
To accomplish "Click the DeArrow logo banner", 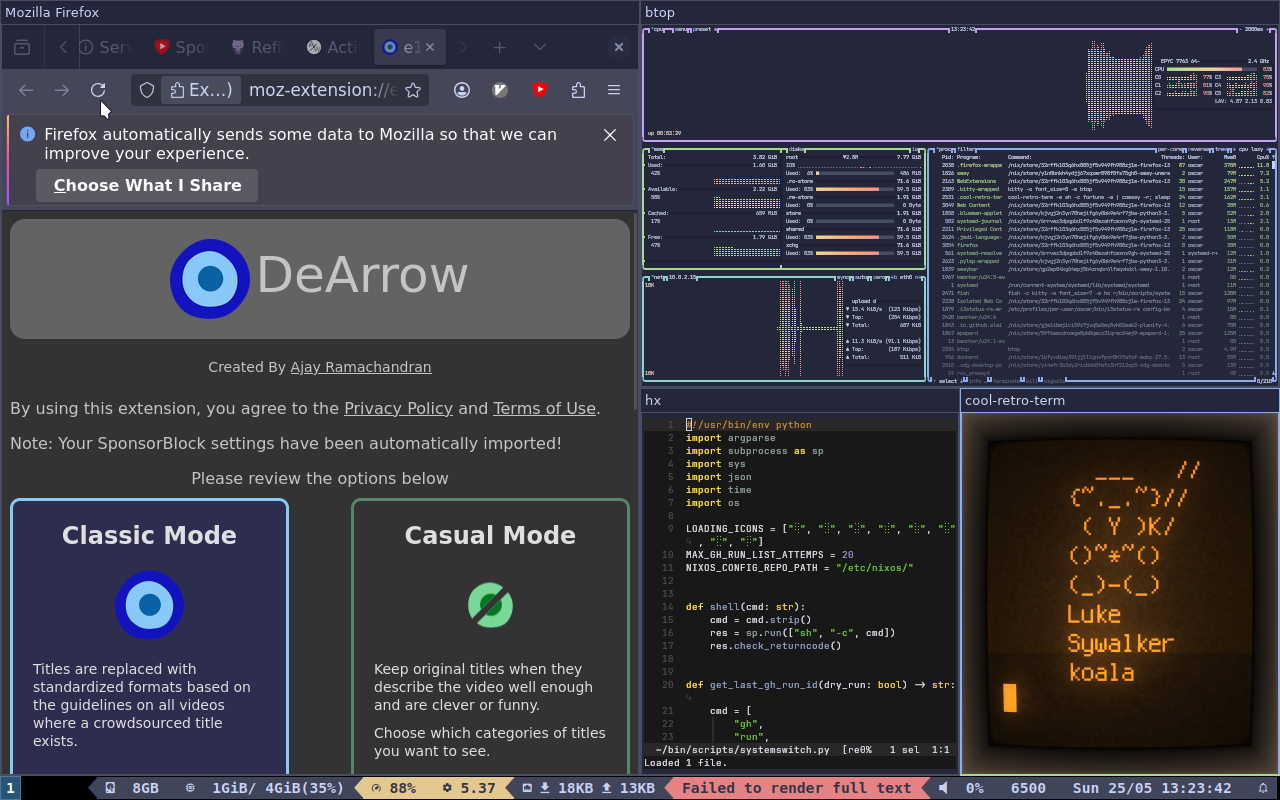I will 320,279.
